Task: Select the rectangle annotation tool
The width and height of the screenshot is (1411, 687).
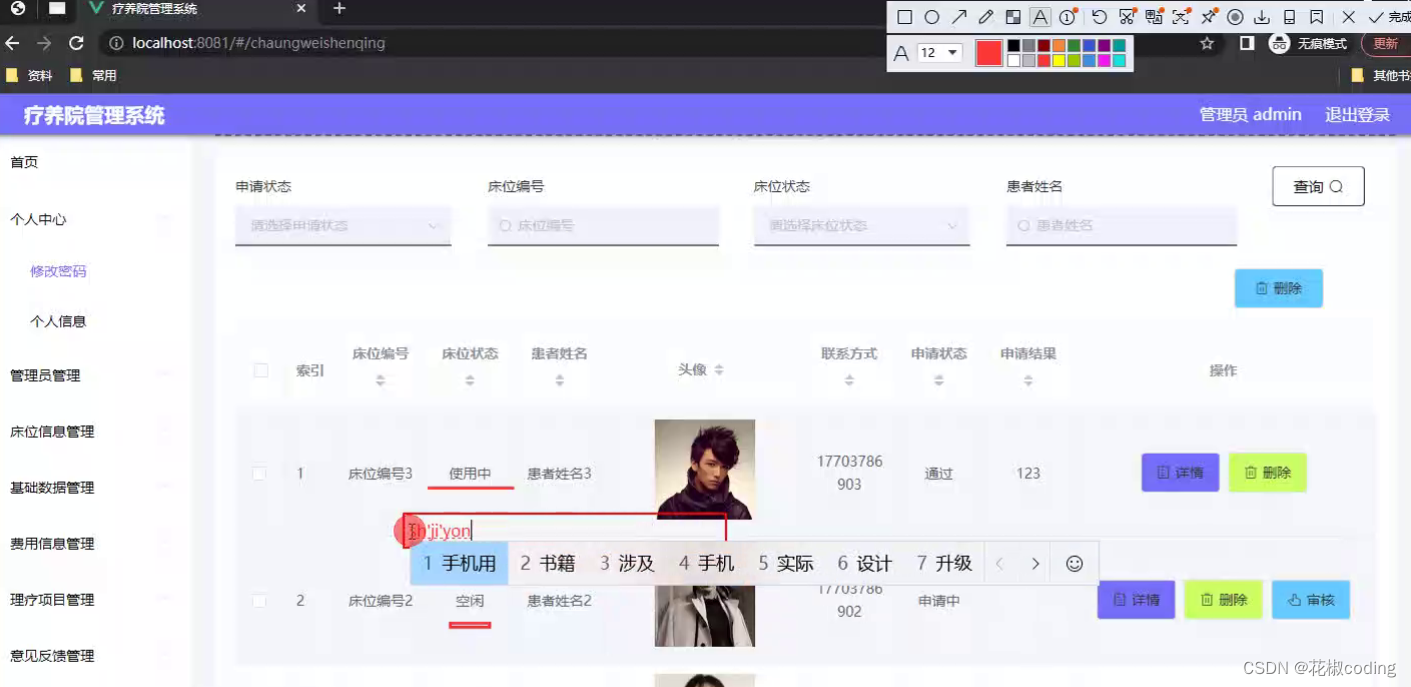Action: (904, 17)
